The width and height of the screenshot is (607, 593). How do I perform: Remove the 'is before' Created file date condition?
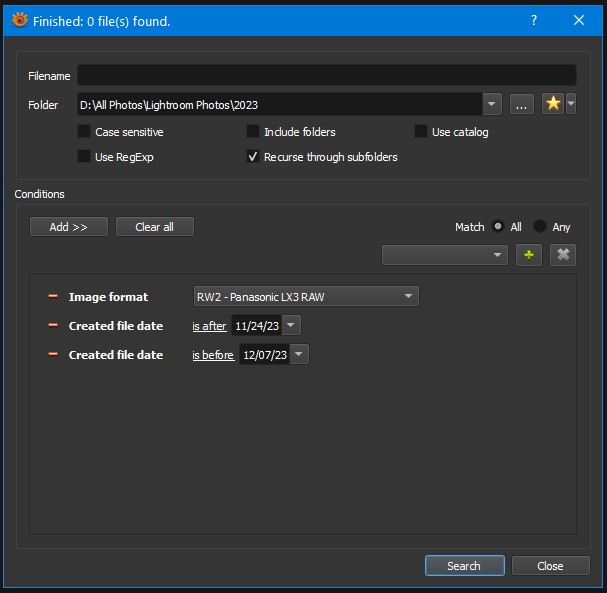point(53,354)
